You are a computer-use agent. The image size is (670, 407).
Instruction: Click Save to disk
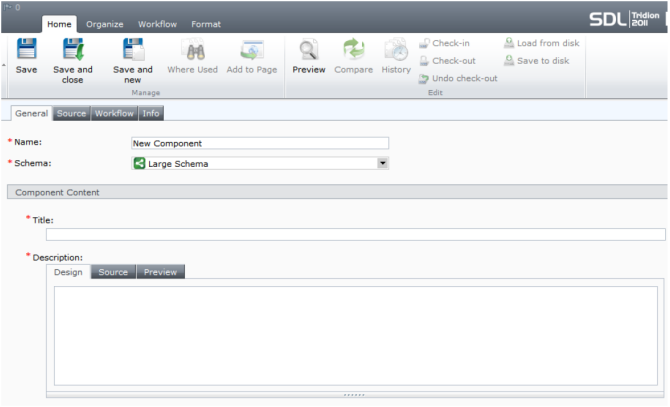[x=537, y=61]
